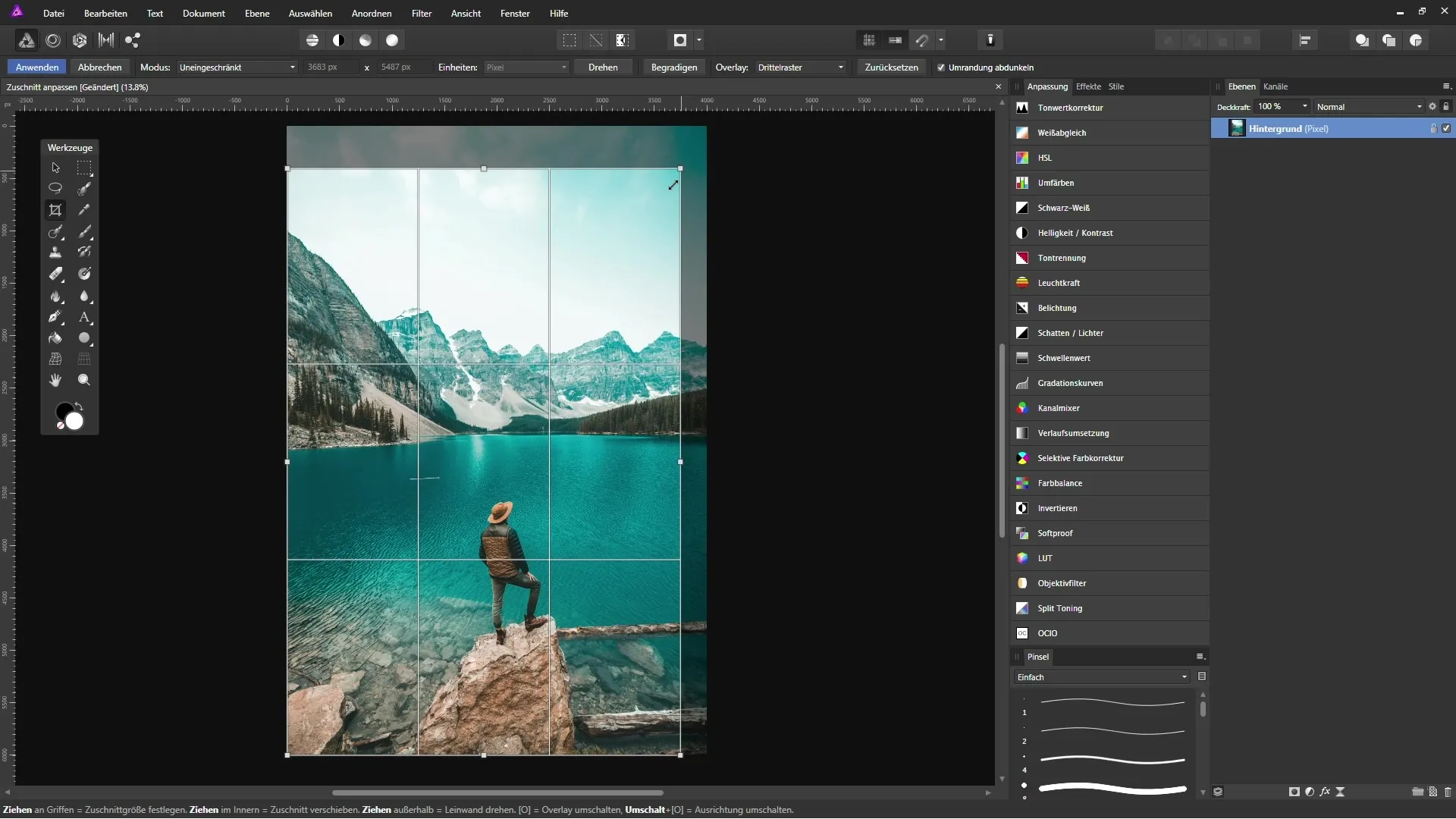Switch to the Photo Persona icon

[x=27, y=40]
